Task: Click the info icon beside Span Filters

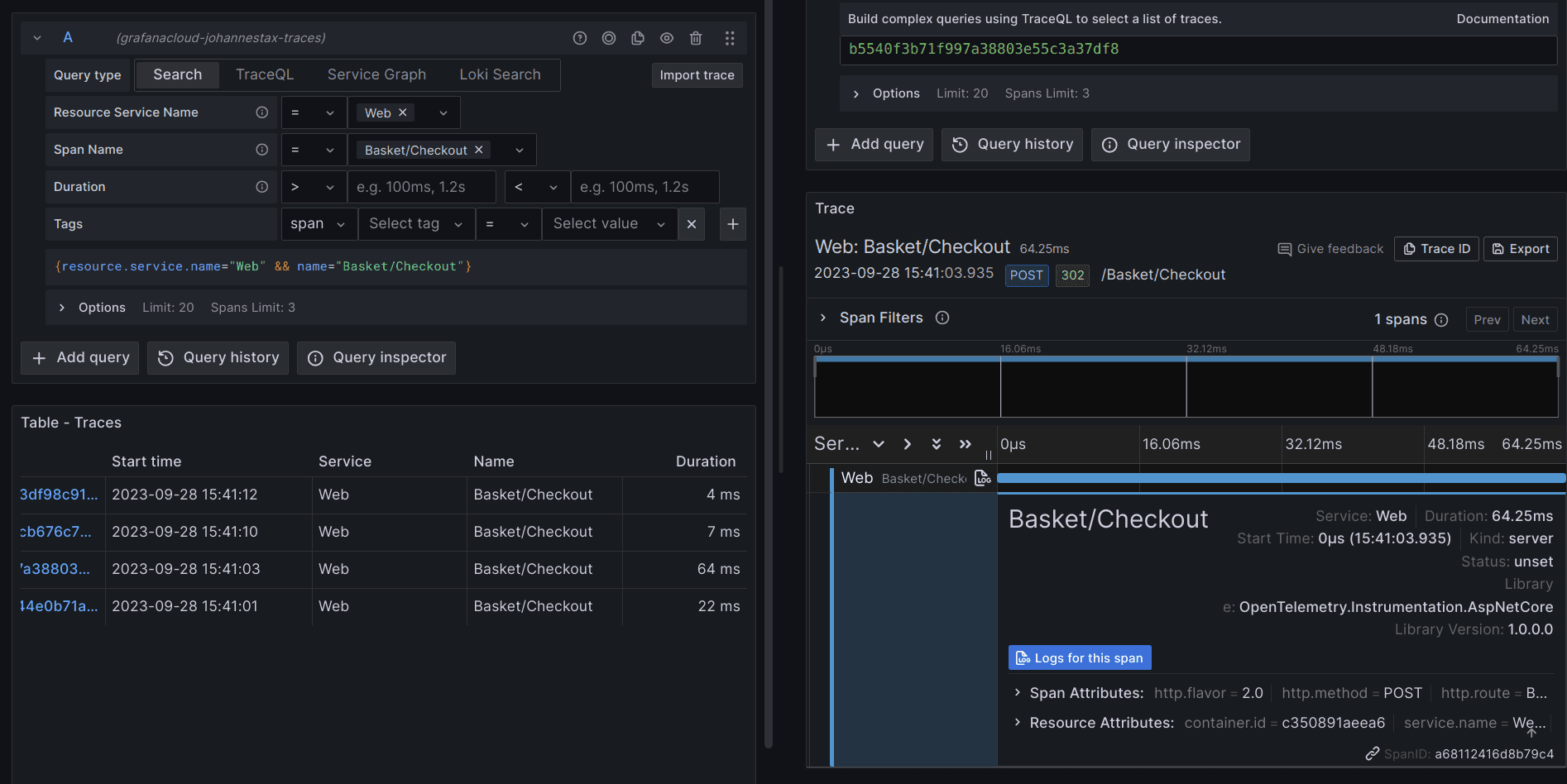Action: (x=942, y=317)
